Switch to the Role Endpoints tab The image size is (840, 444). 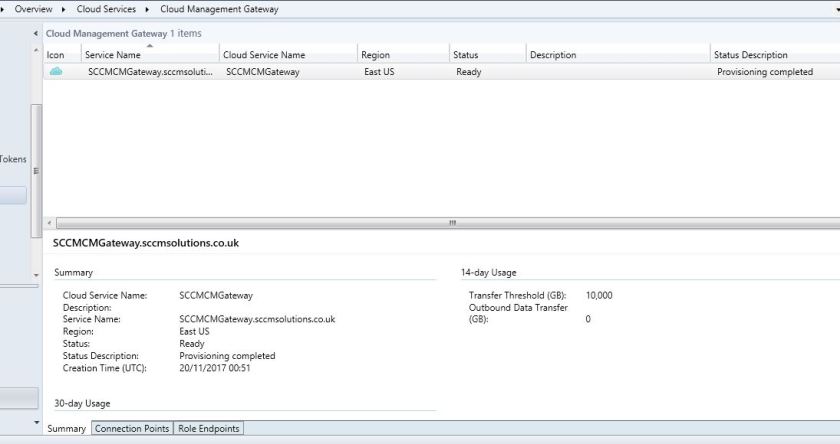pos(208,428)
